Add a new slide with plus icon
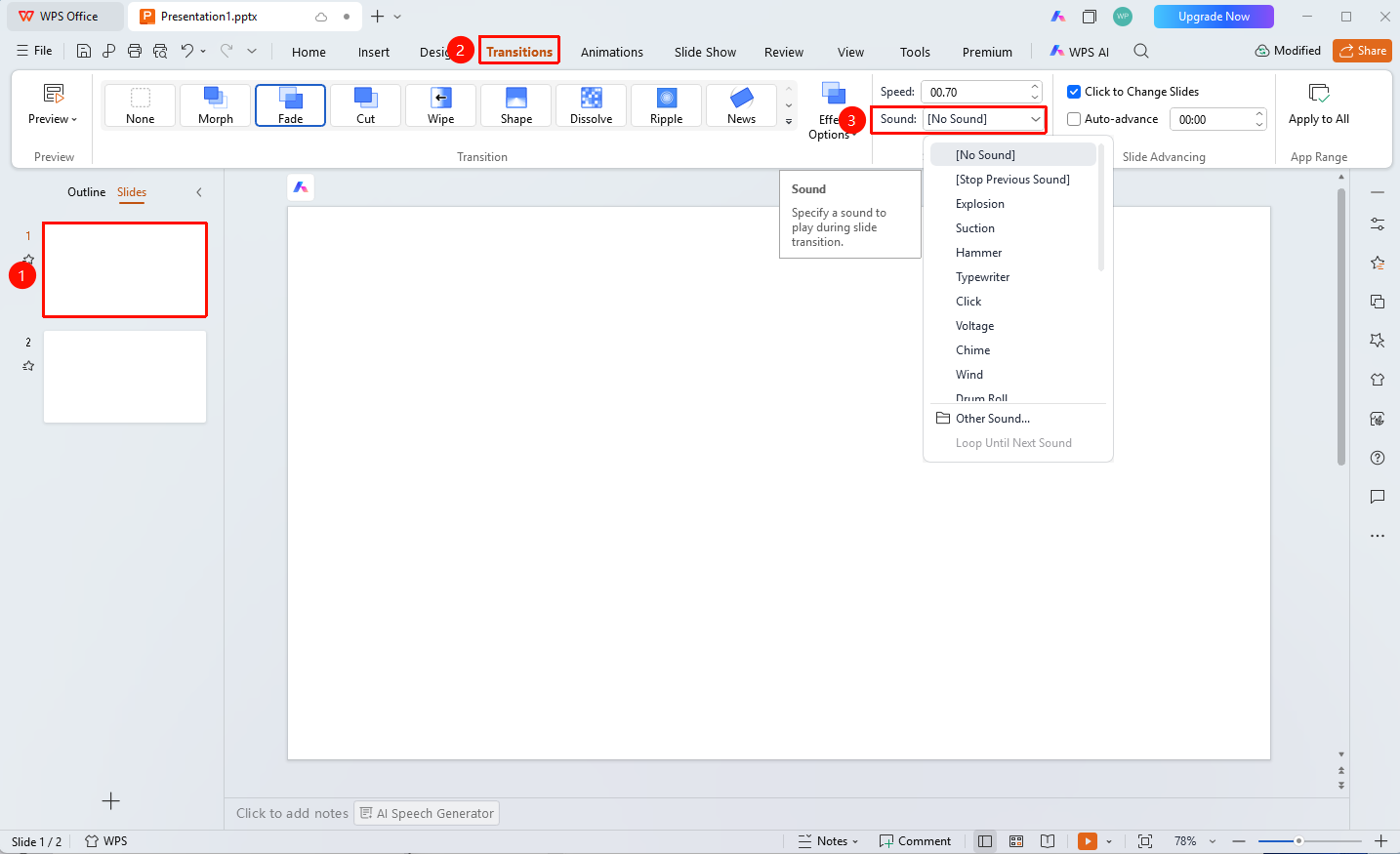 pyautogui.click(x=111, y=801)
